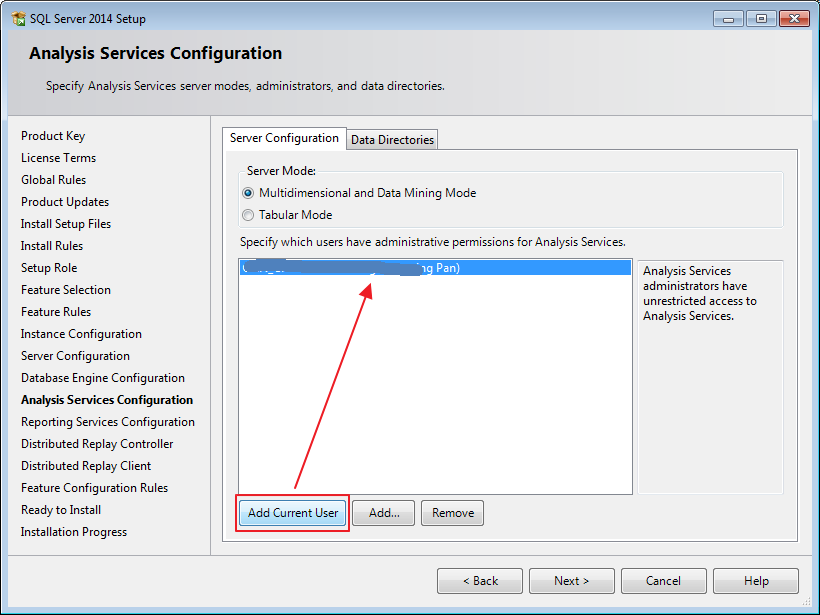Maximize the SQL Server Setup window

[761, 19]
